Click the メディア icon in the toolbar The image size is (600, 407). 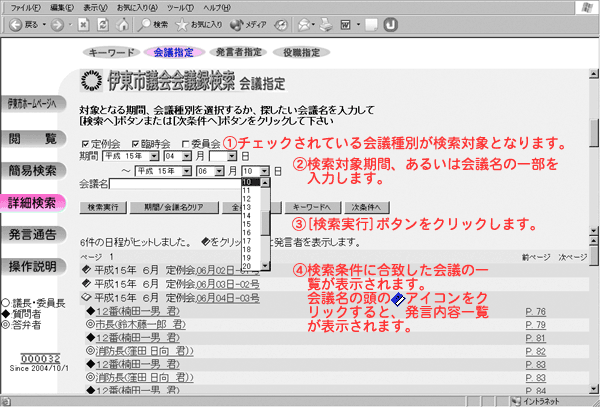coord(236,23)
